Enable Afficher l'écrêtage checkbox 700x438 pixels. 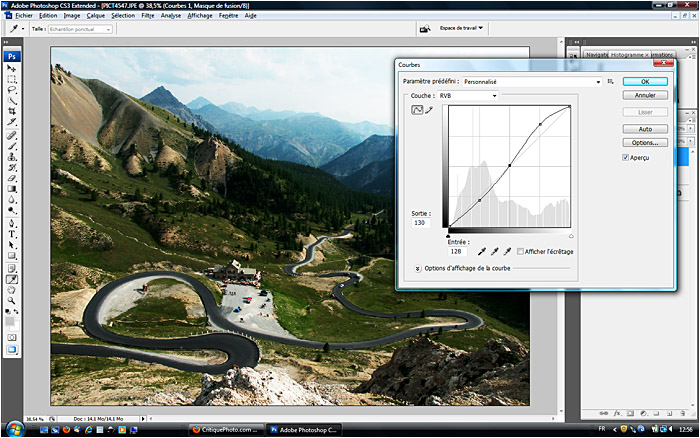point(521,252)
